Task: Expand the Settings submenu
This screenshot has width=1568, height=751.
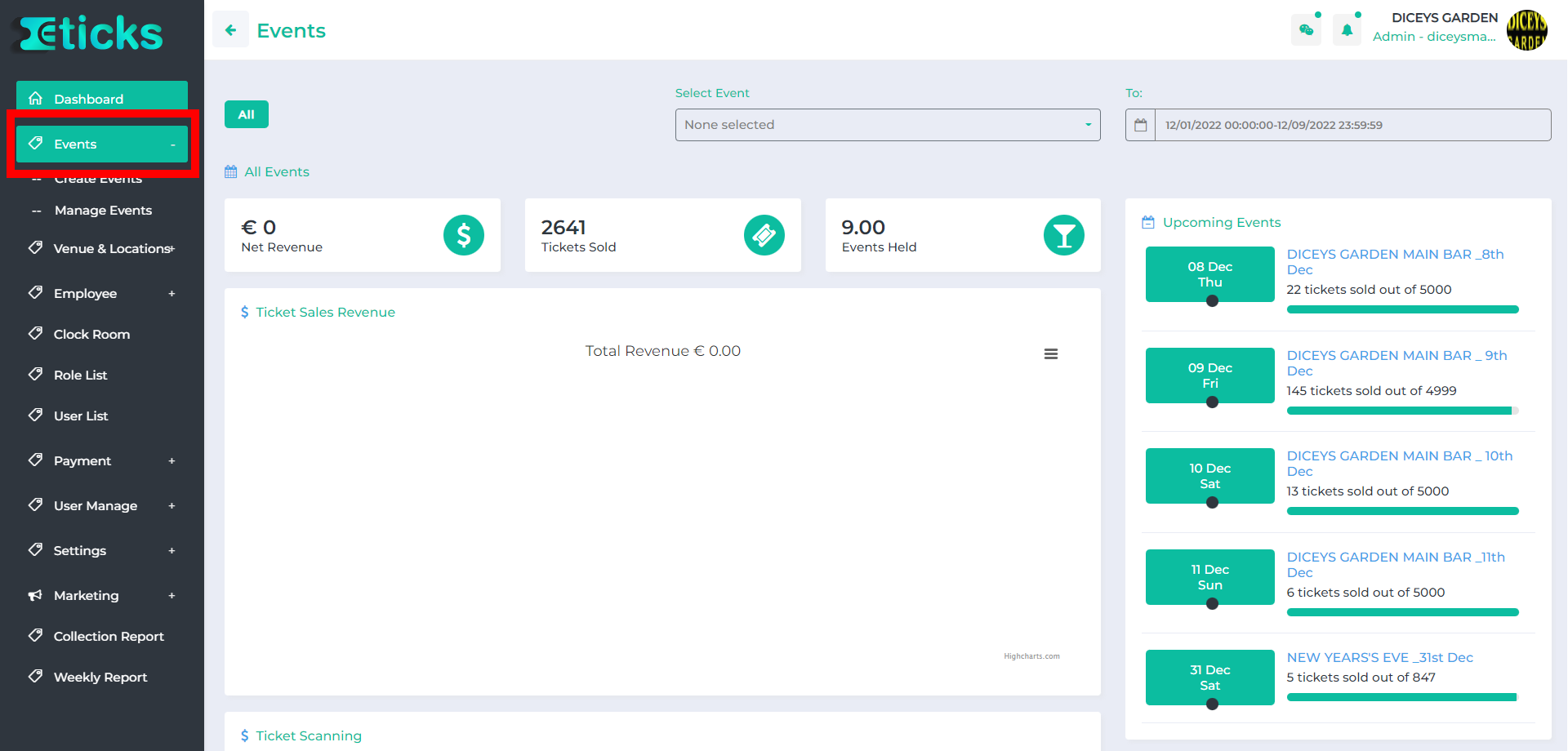Action: [x=171, y=550]
